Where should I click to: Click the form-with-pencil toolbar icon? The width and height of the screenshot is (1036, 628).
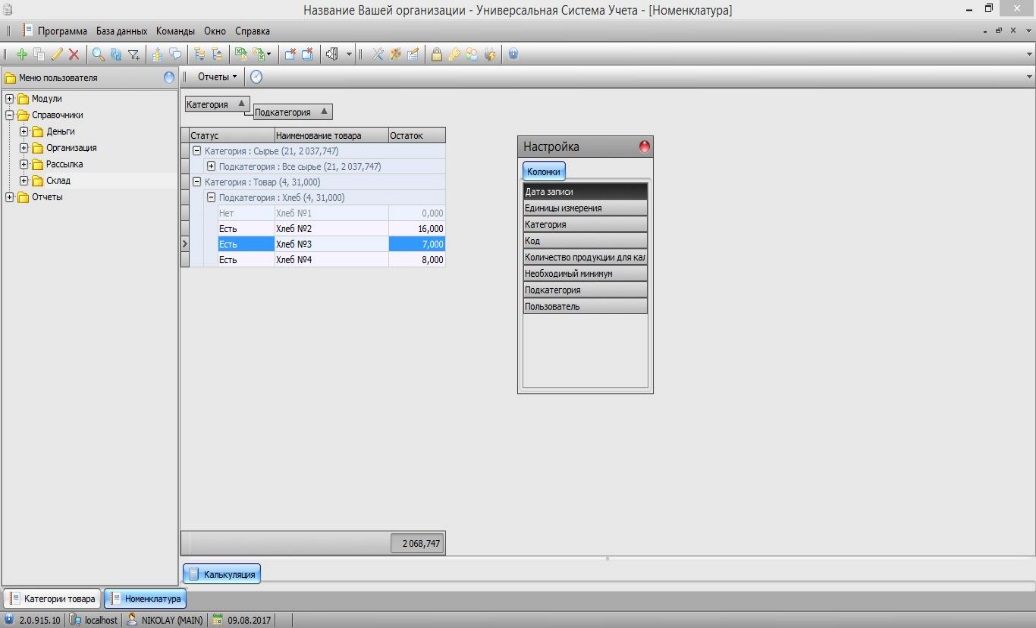pyautogui.click(x=413, y=55)
